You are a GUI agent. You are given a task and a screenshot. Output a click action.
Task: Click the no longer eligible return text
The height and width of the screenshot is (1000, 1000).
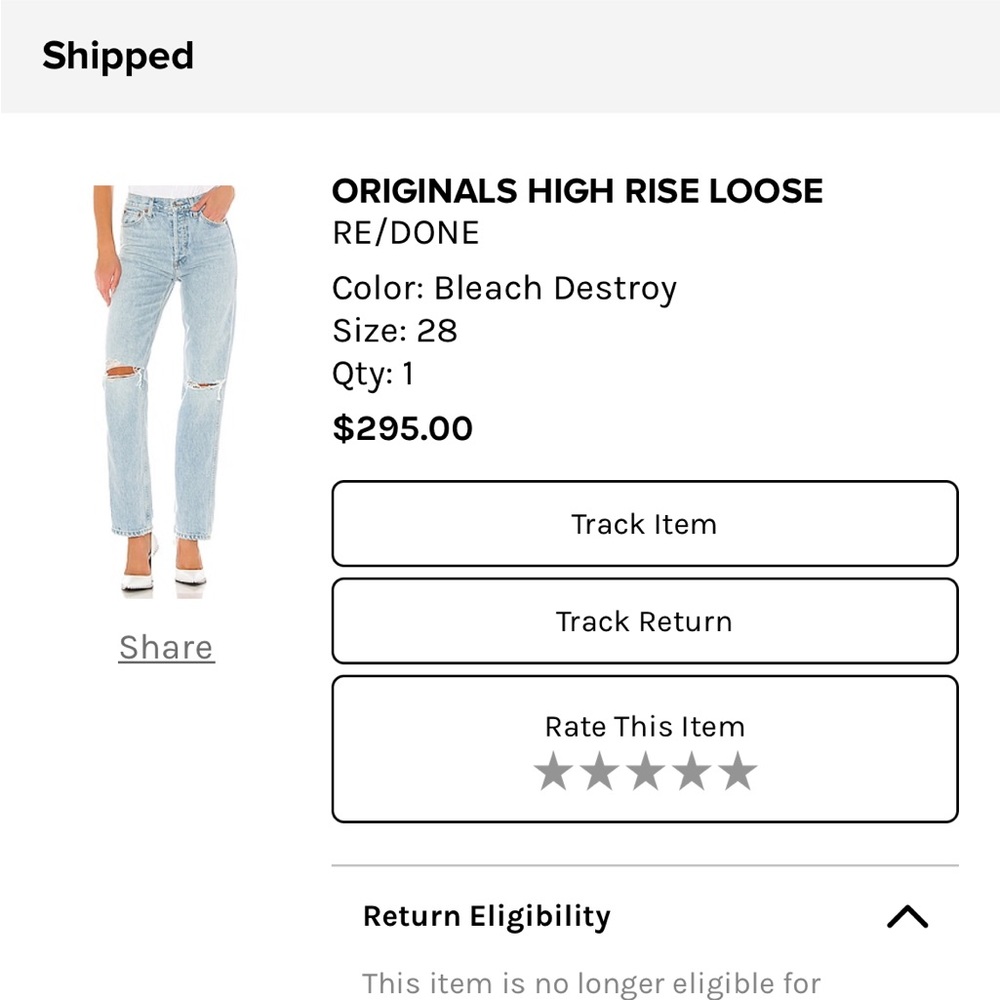tap(591, 983)
